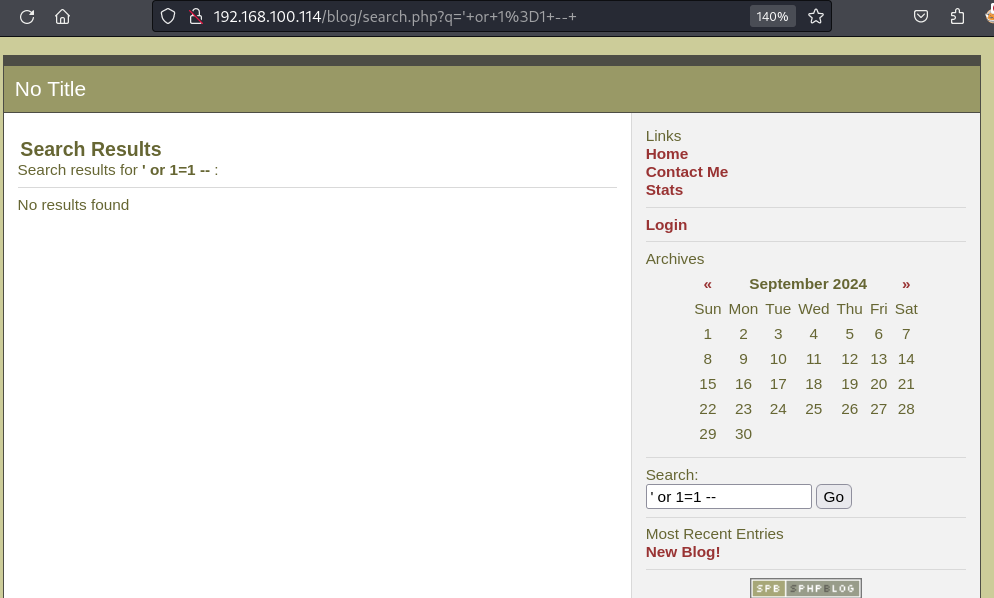Viewport: 994px width, 598px height.
Task: Click the browser home icon
Action: point(62,16)
